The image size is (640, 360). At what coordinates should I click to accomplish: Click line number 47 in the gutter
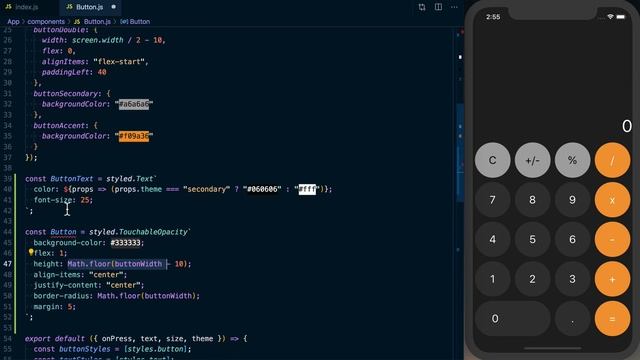8,264
